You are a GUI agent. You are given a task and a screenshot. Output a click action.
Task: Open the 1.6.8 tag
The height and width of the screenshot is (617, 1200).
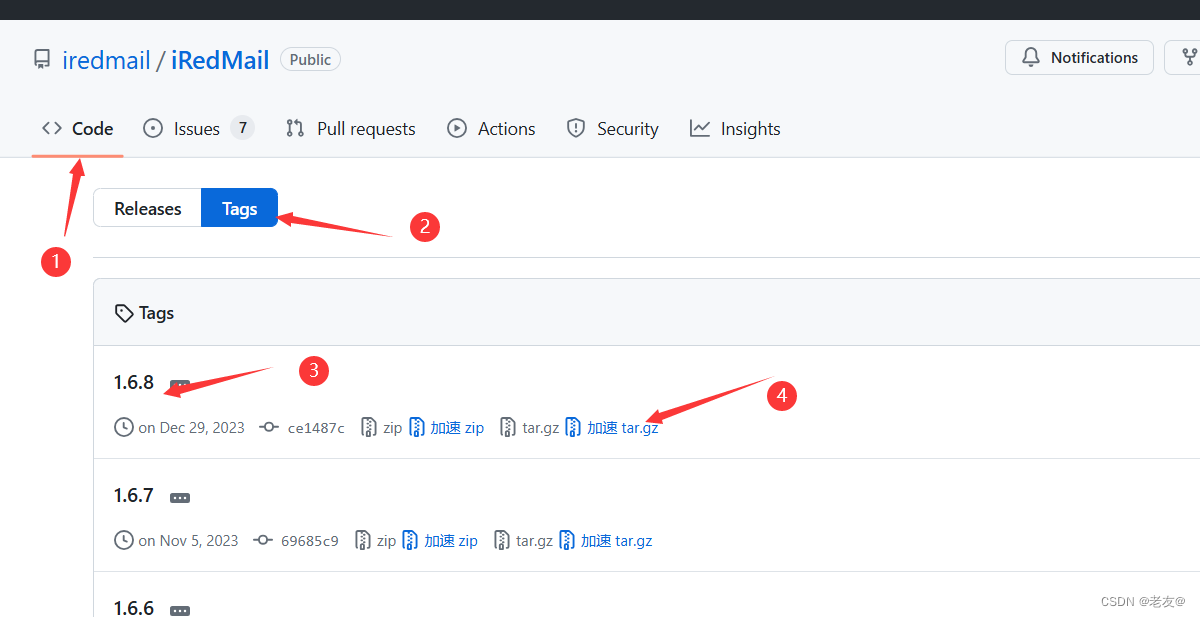click(x=134, y=382)
